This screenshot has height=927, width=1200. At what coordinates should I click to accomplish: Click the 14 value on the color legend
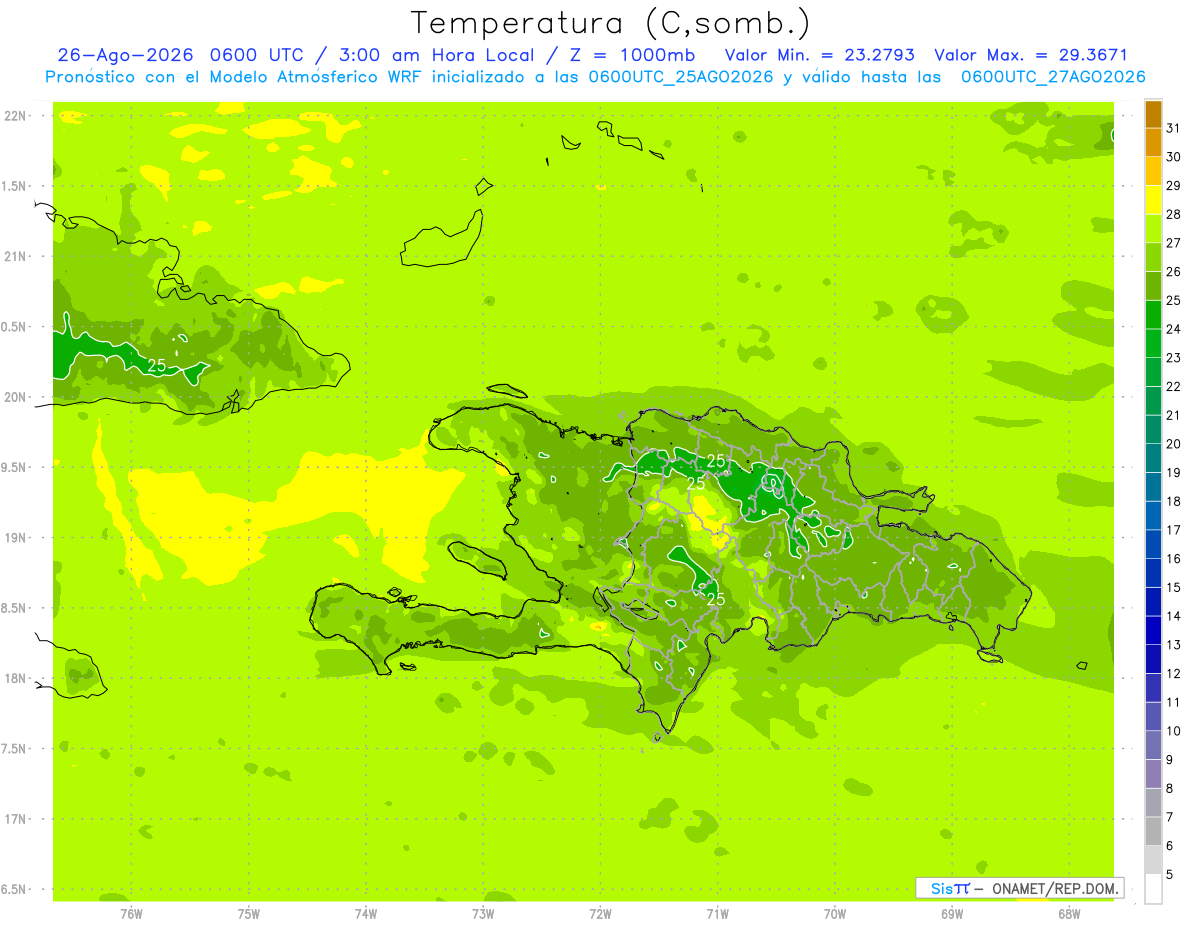pos(1173,616)
